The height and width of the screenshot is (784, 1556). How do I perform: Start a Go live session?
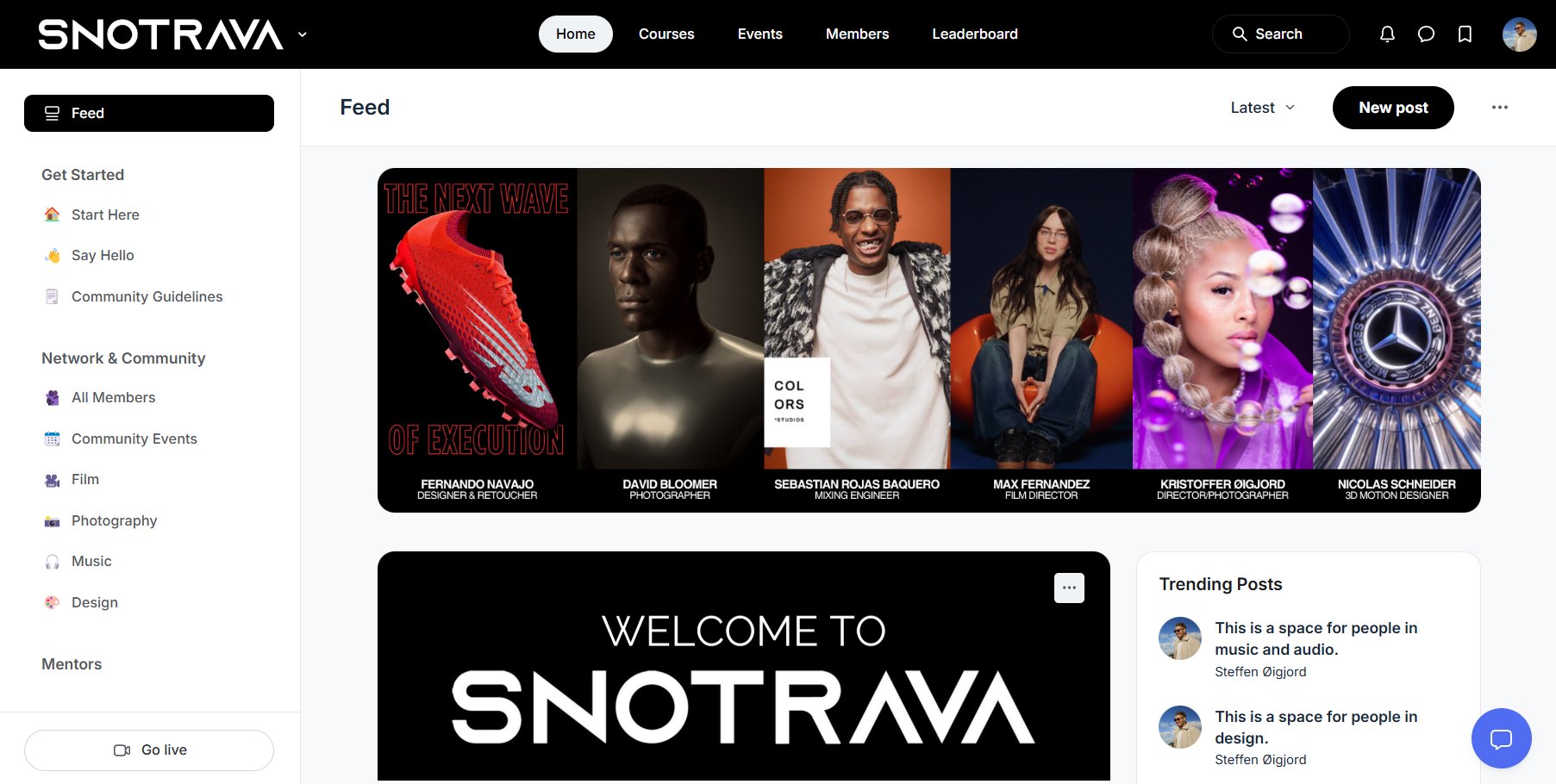tap(149, 750)
